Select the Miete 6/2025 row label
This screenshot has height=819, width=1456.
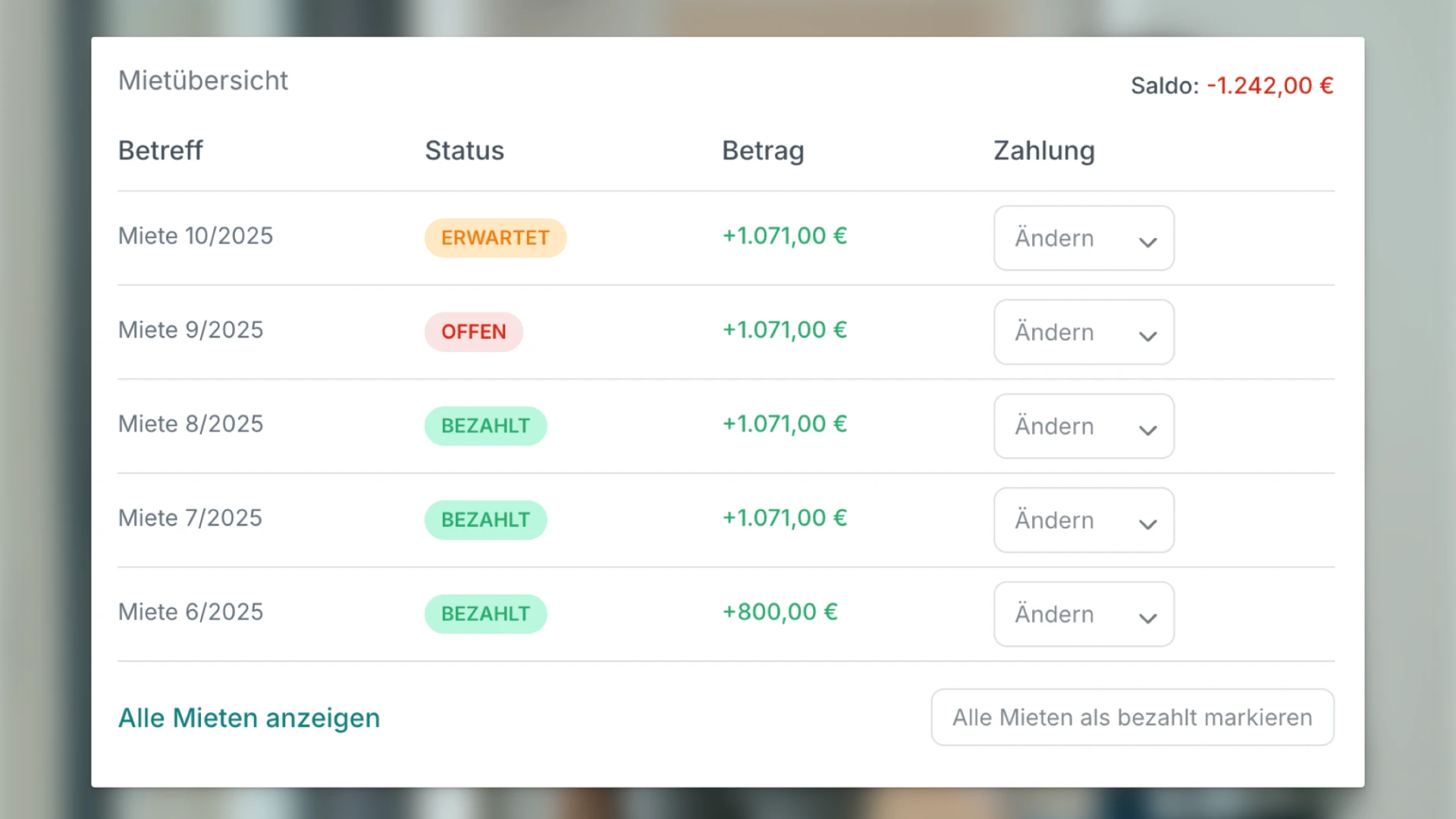point(190,612)
